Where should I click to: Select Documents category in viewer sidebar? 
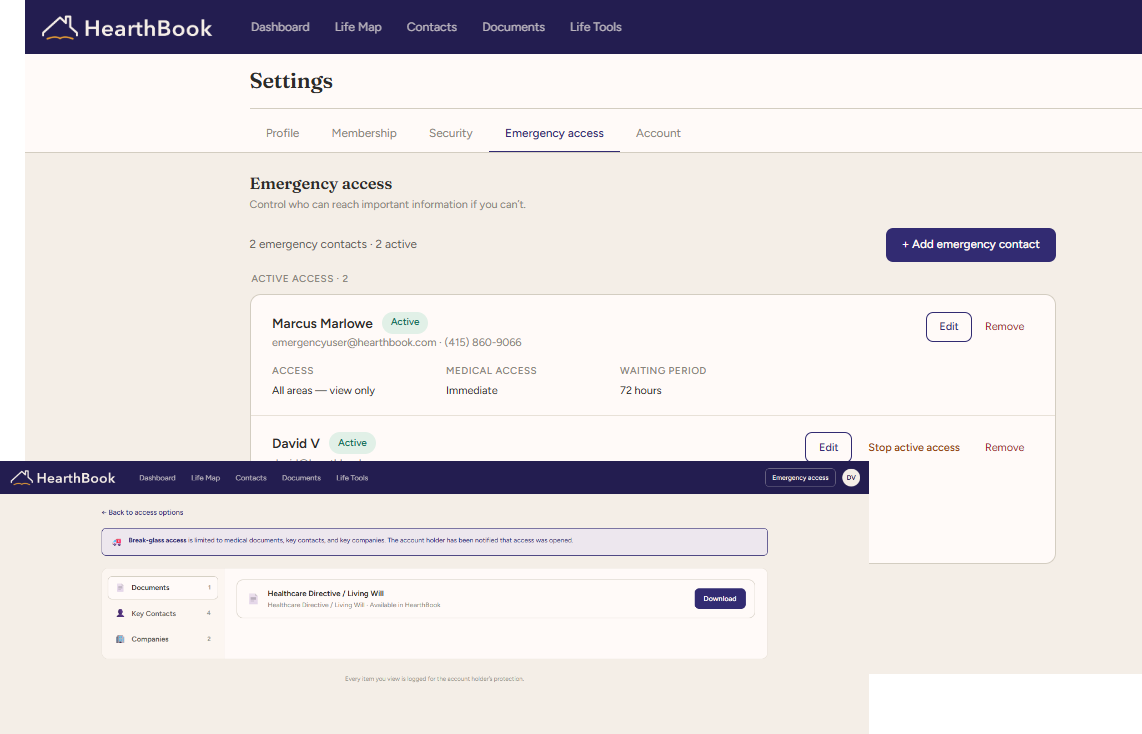[162, 588]
